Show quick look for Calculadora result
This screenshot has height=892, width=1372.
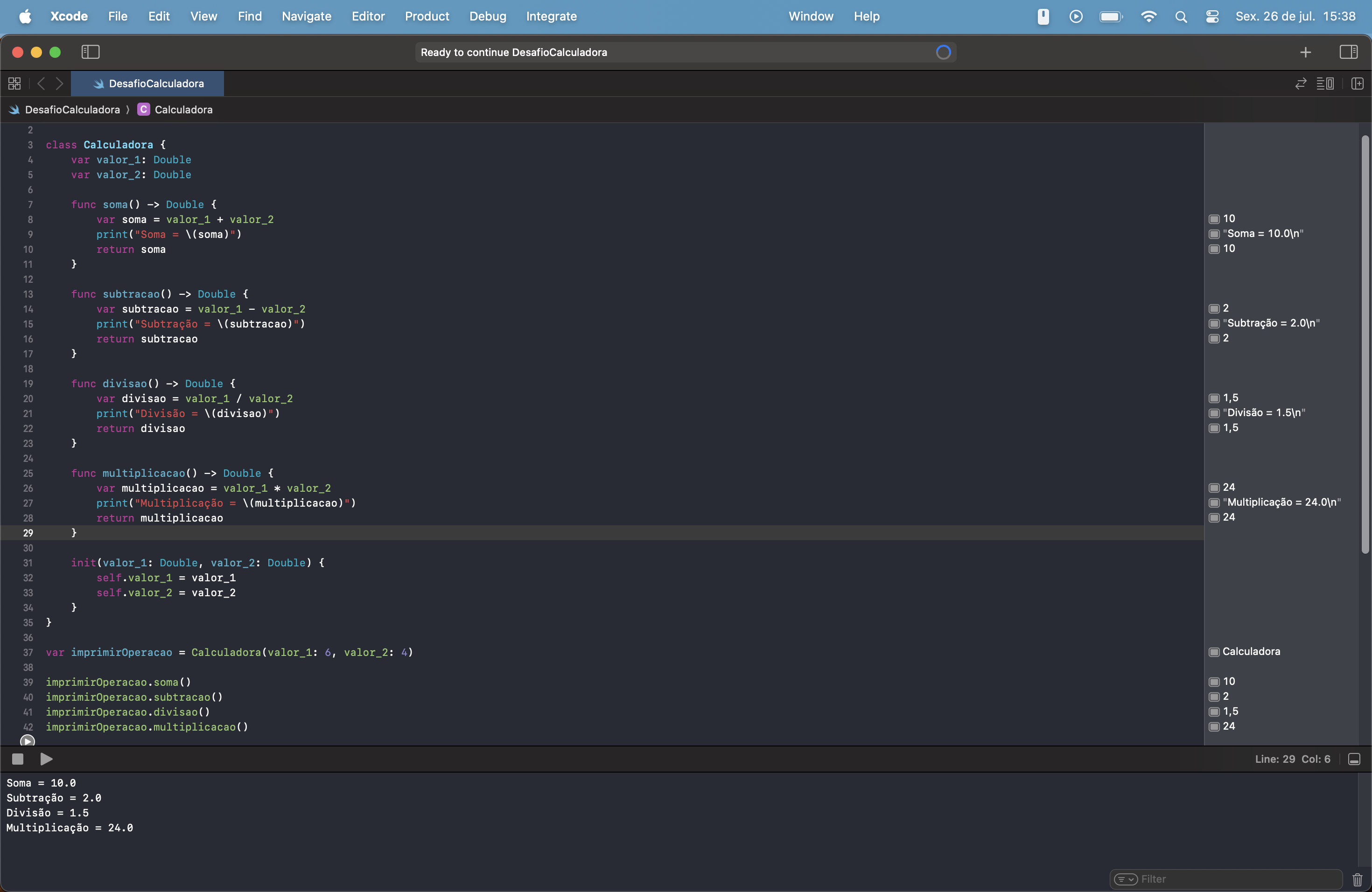(x=1214, y=652)
